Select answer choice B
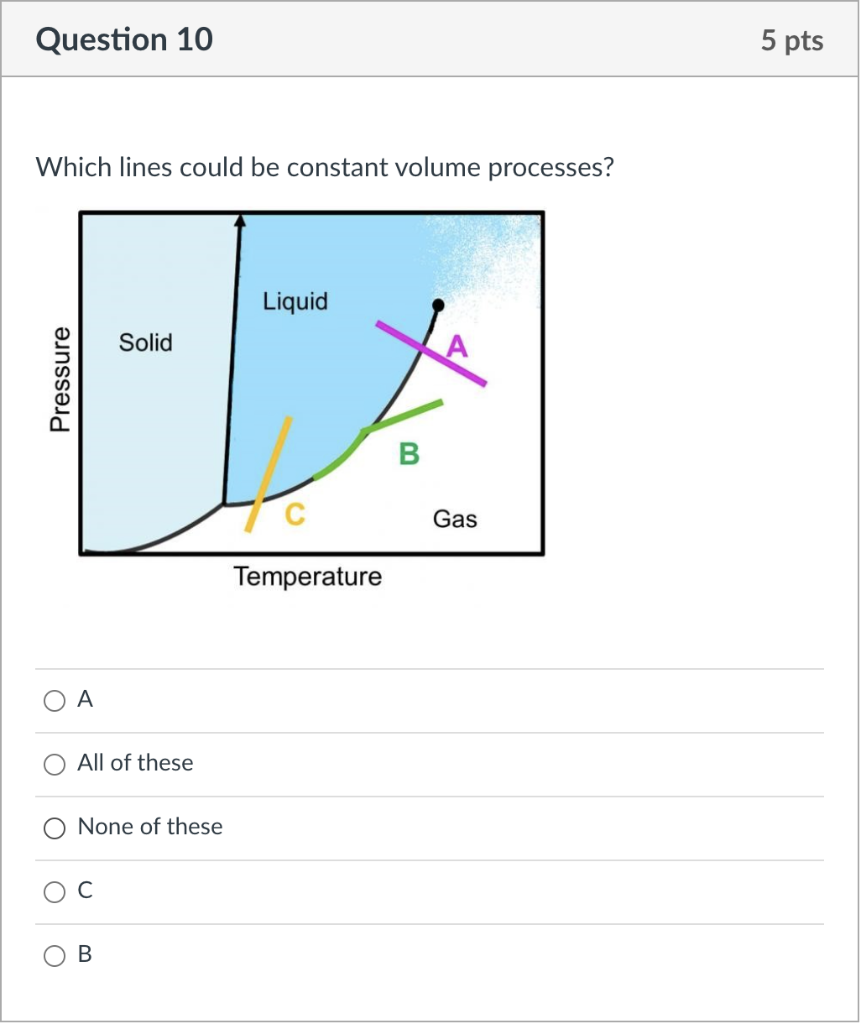 coord(54,955)
